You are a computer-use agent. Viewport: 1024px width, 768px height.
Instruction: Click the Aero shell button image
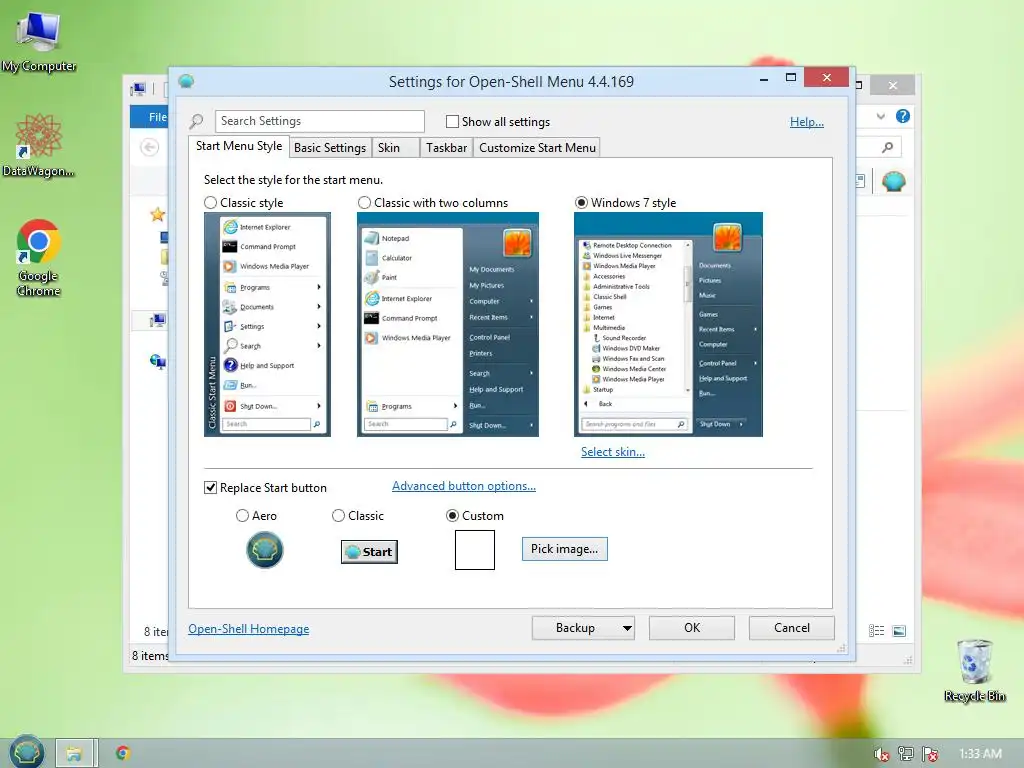coord(264,549)
